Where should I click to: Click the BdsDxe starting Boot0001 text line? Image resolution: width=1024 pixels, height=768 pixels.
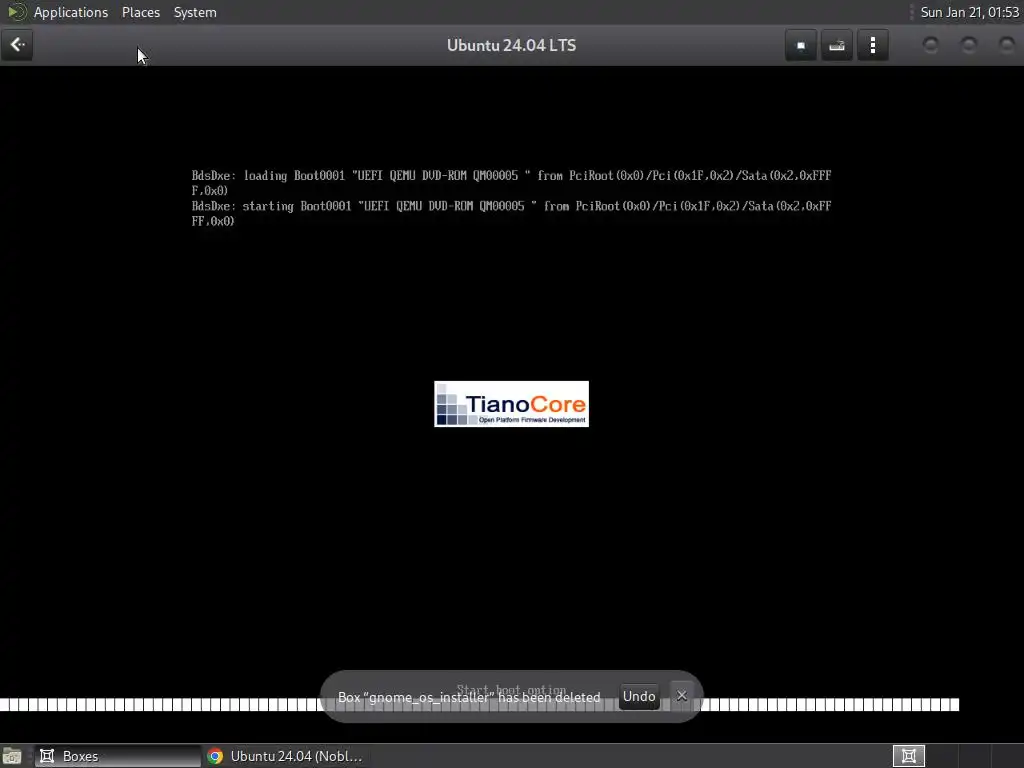(511, 214)
